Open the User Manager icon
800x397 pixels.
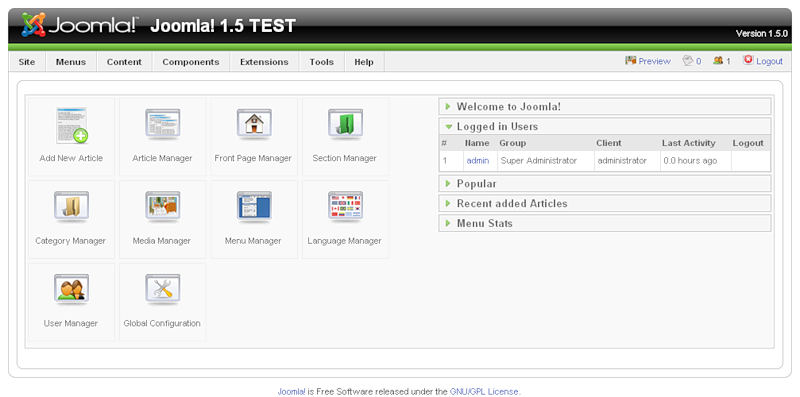coord(71,289)
